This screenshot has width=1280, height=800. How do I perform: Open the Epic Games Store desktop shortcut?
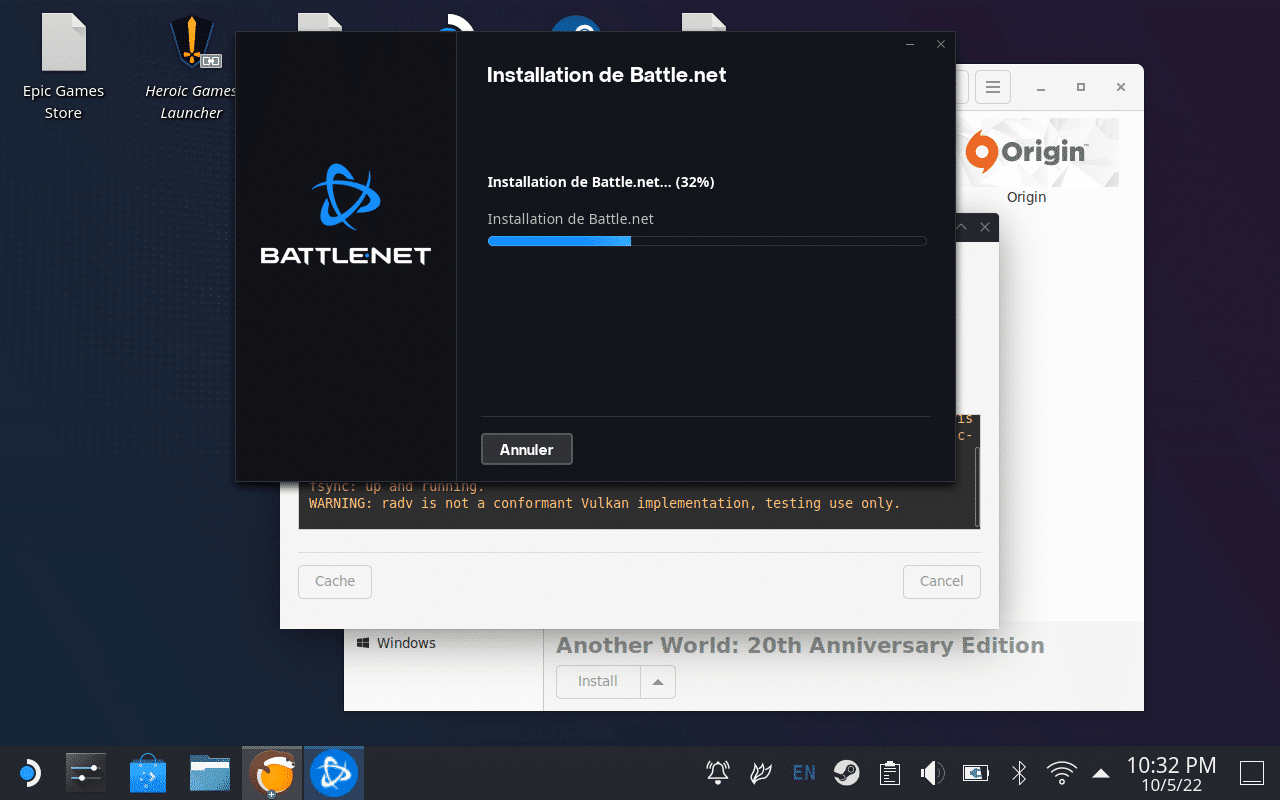tap(63, 68)
